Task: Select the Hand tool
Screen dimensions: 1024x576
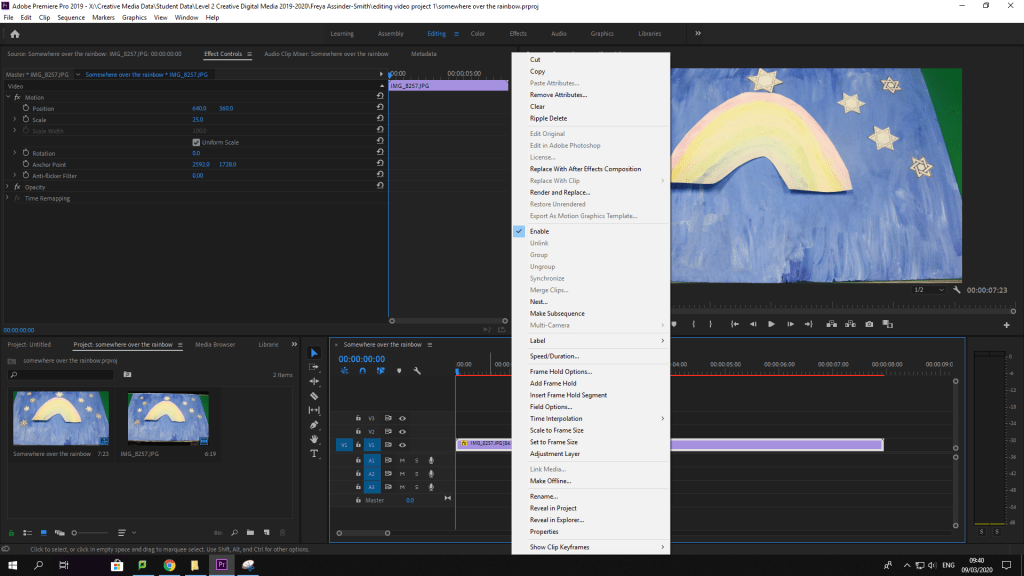Action: (x=314, y=439)
